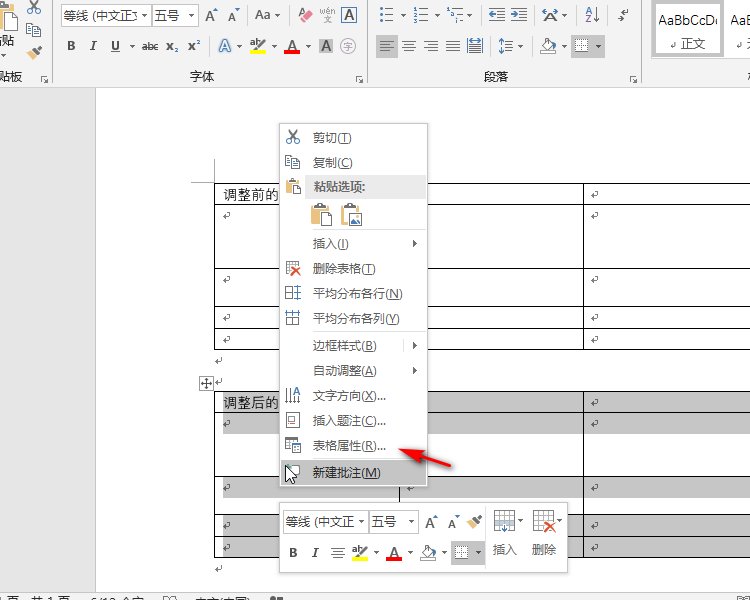Expand the 自动调整(A) submenu
The width and height of the screenshot is (750, 600).
354,370
